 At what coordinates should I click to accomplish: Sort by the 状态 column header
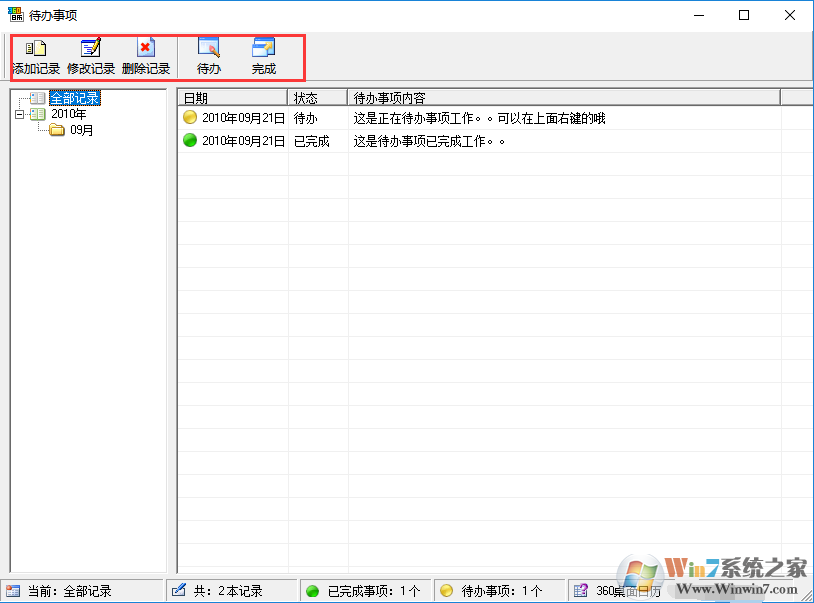318,98
